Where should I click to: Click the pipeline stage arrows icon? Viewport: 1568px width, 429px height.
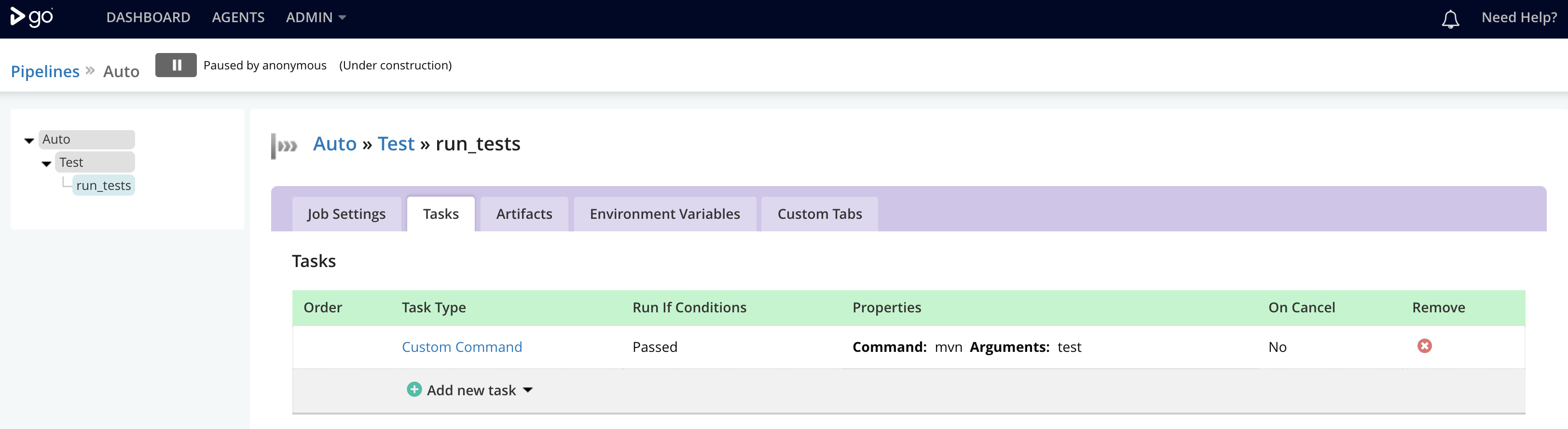[285, 146]
